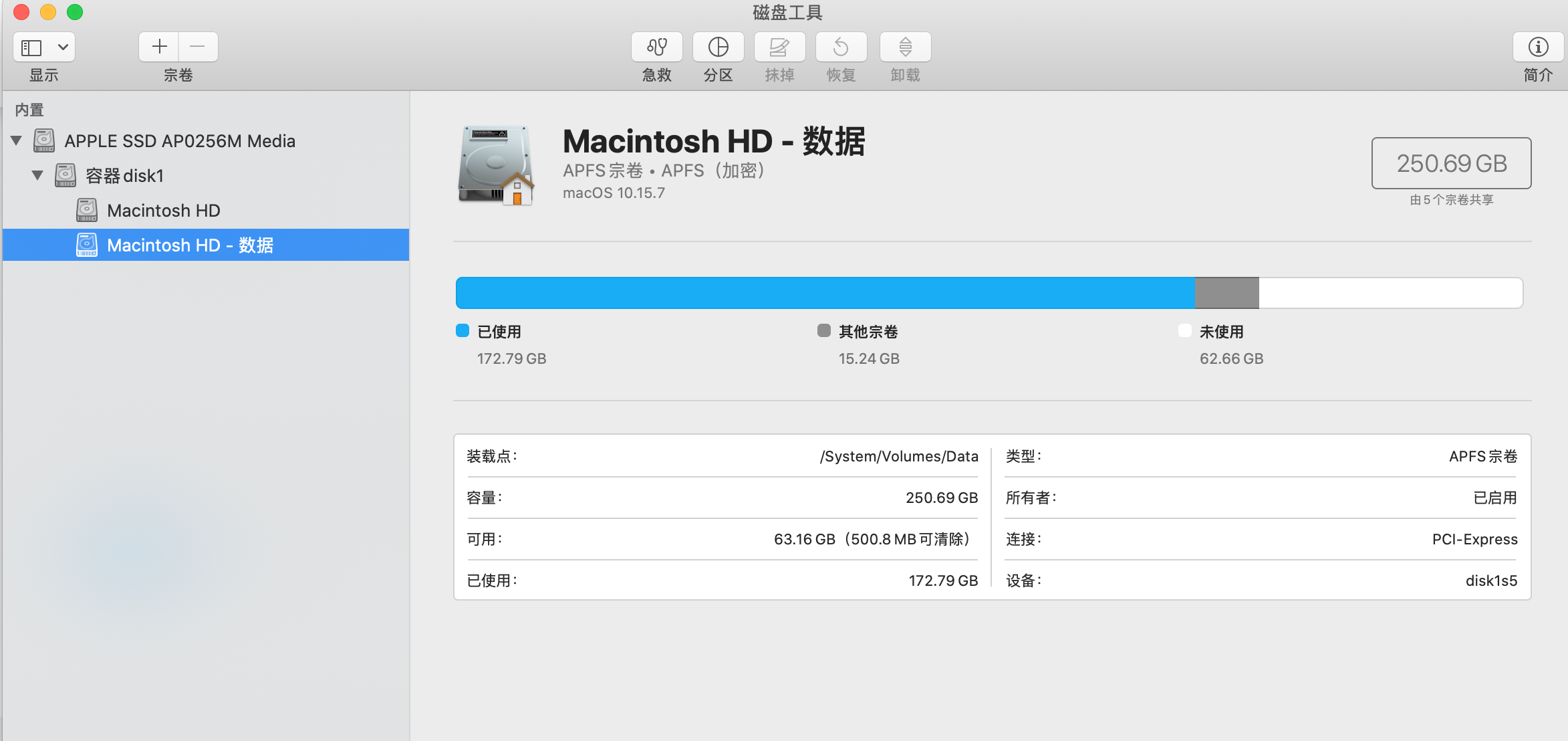Screen dimensions: 1568x741
Task: Collapse the 容器 disk1 disclosure triangle
Action: point(37,175)
